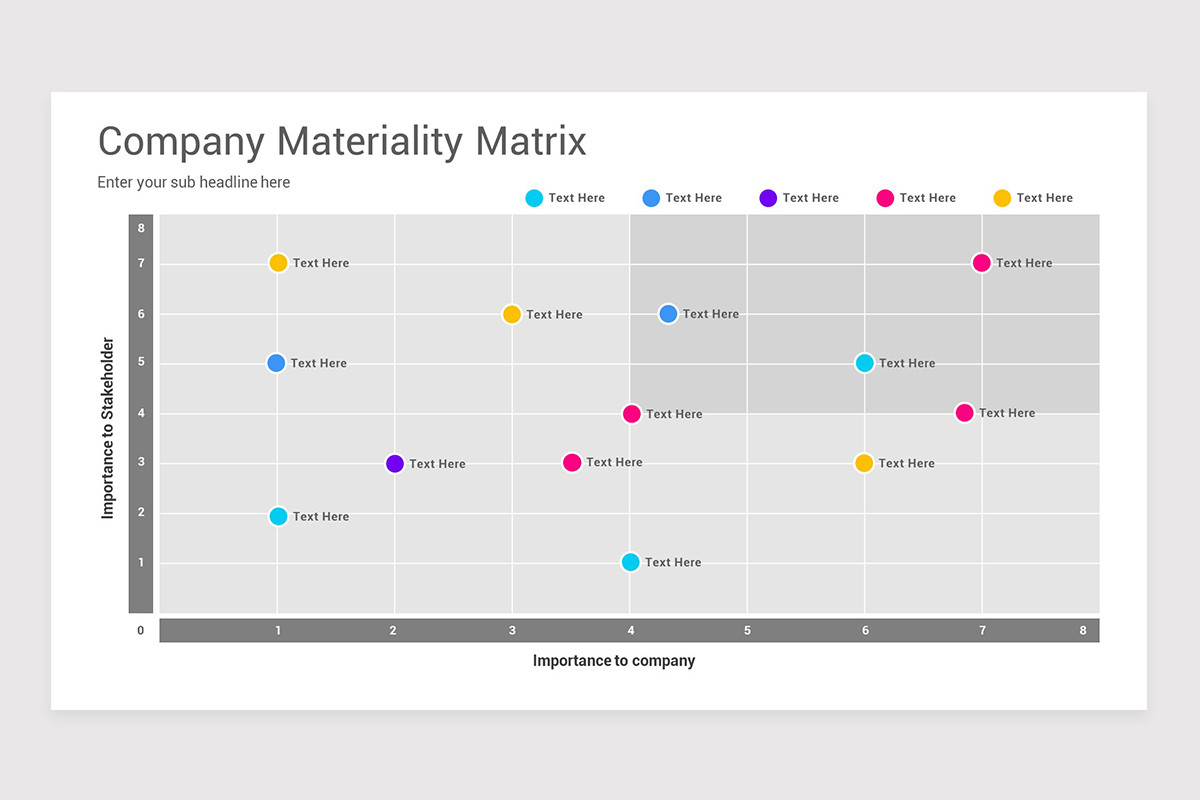Image resolution: width=1200 pixels, height=800 pixels.
Task: Click the blue data point at company 1, stakeholder 5
Action: tap(276, 363)
